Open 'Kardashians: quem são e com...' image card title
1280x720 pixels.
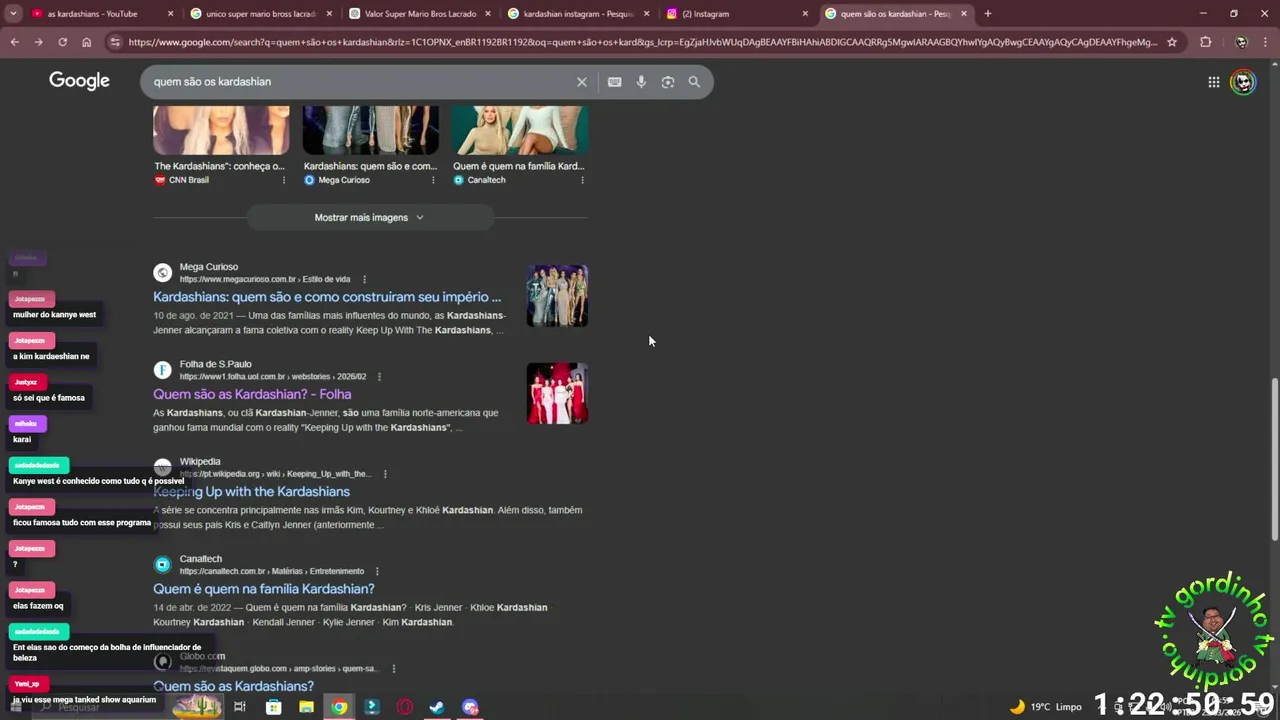(370, 166)
